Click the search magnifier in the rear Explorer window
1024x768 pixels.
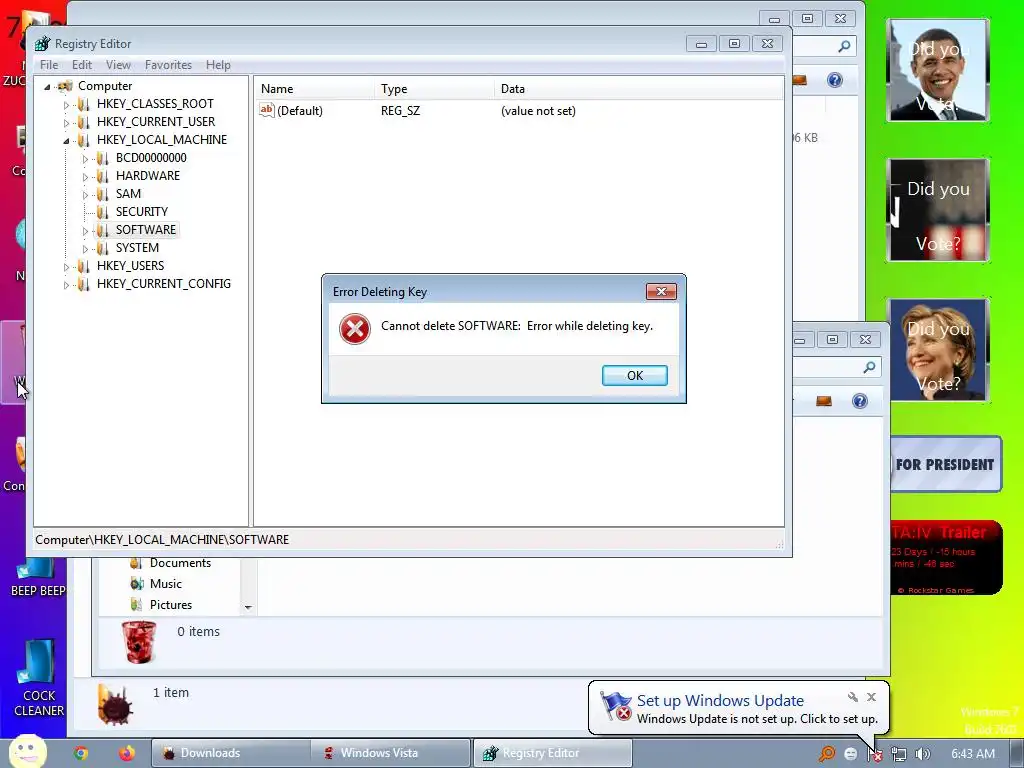point(844,46)
